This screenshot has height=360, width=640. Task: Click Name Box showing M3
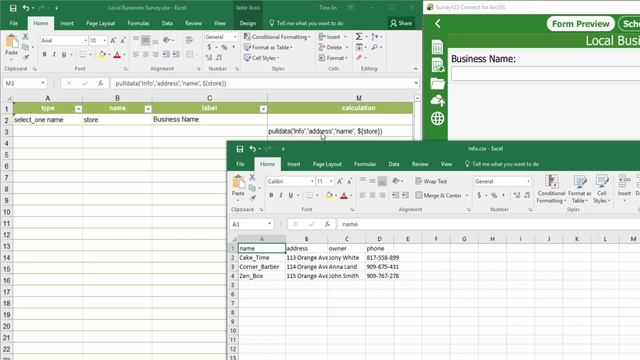click(24, 83)
